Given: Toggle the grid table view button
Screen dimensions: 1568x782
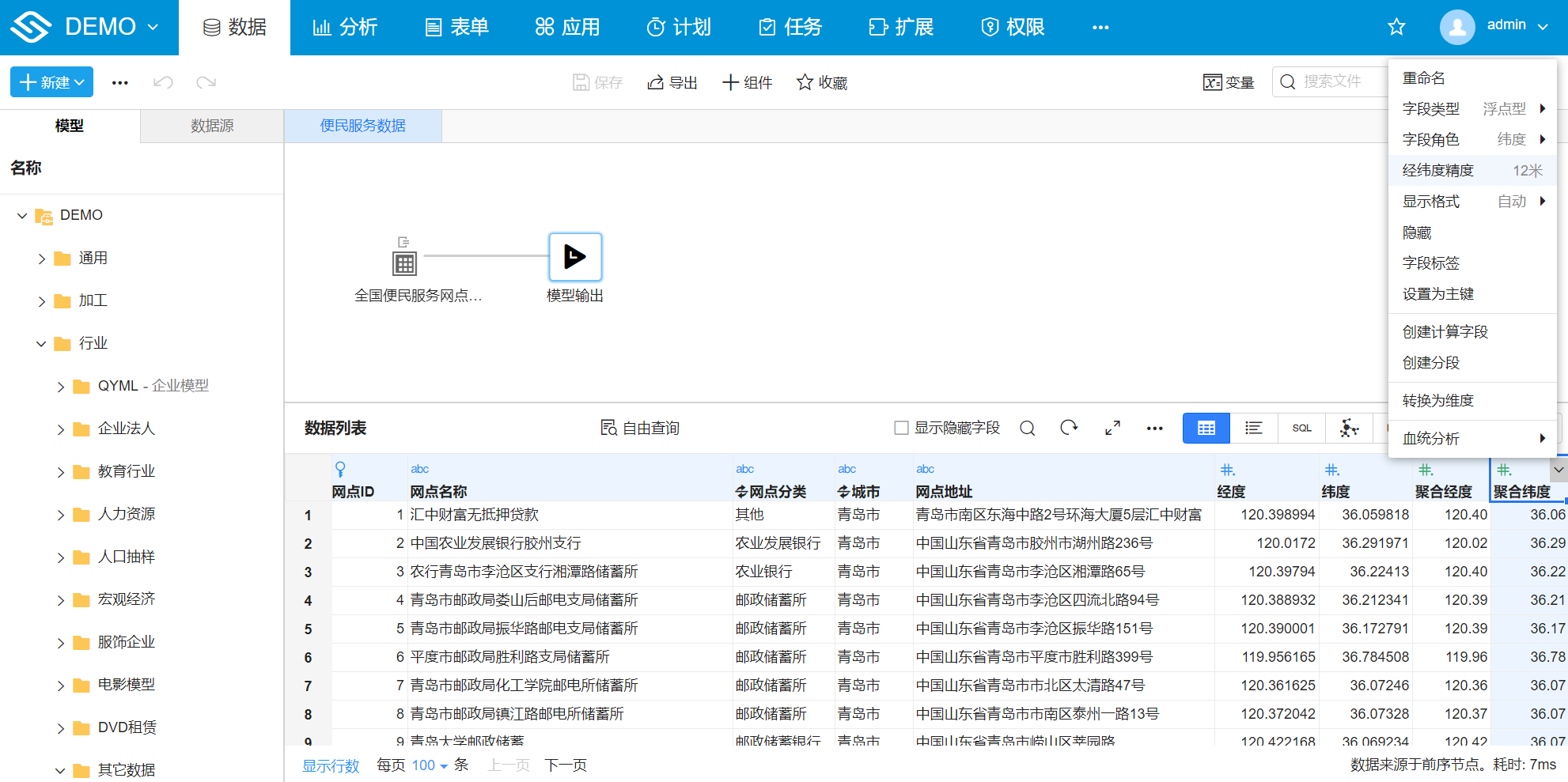Looking at the screenshot, I should click(1206, 428).
